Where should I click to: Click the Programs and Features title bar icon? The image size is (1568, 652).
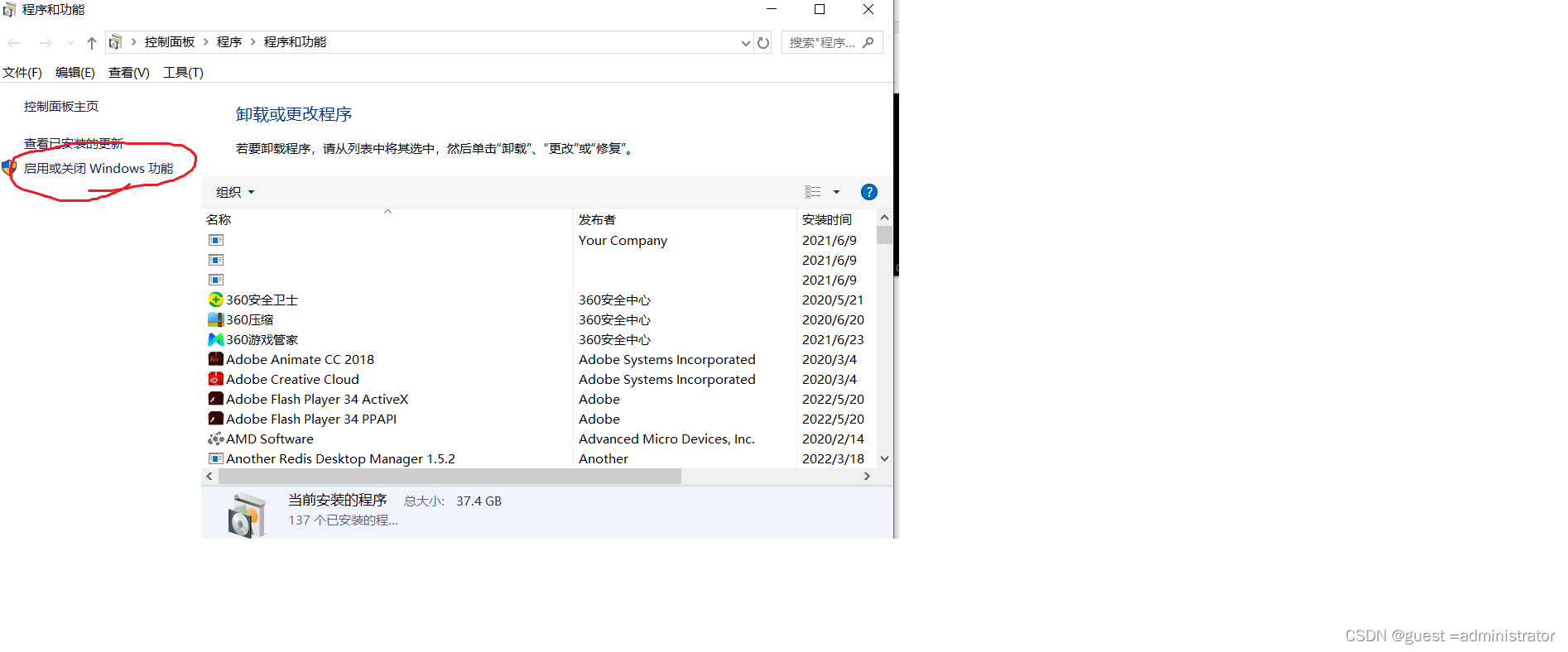10,10
